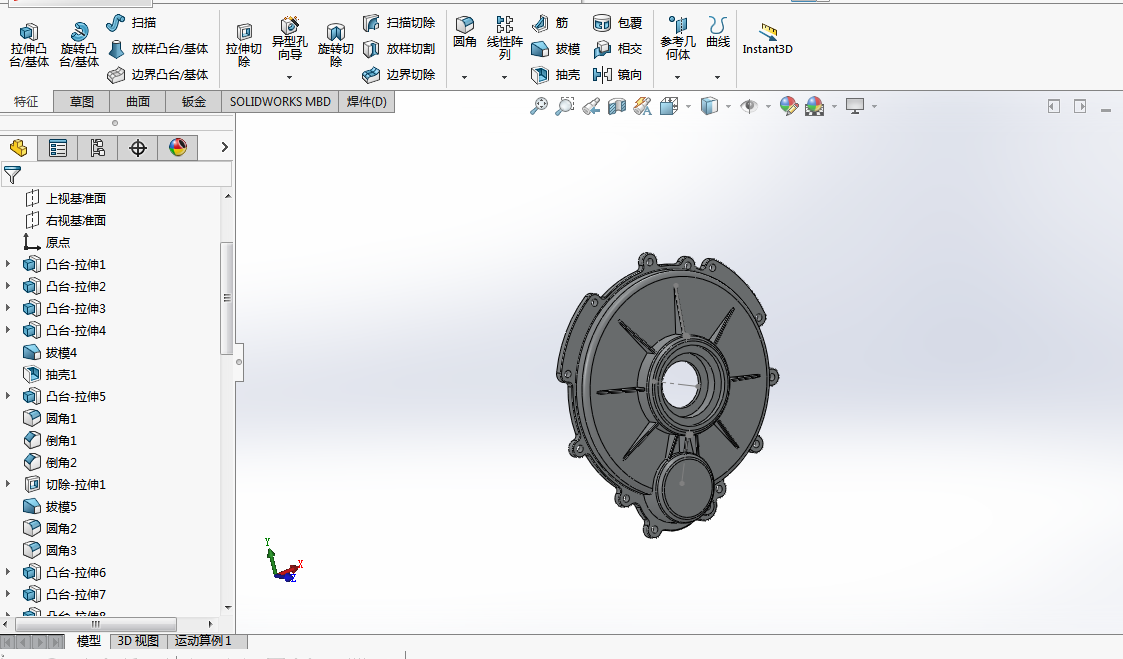Viewport: 1123px width, 659px height.
Task: Open 参考几何体 reference geometry tool
Action: click(678, 39)
